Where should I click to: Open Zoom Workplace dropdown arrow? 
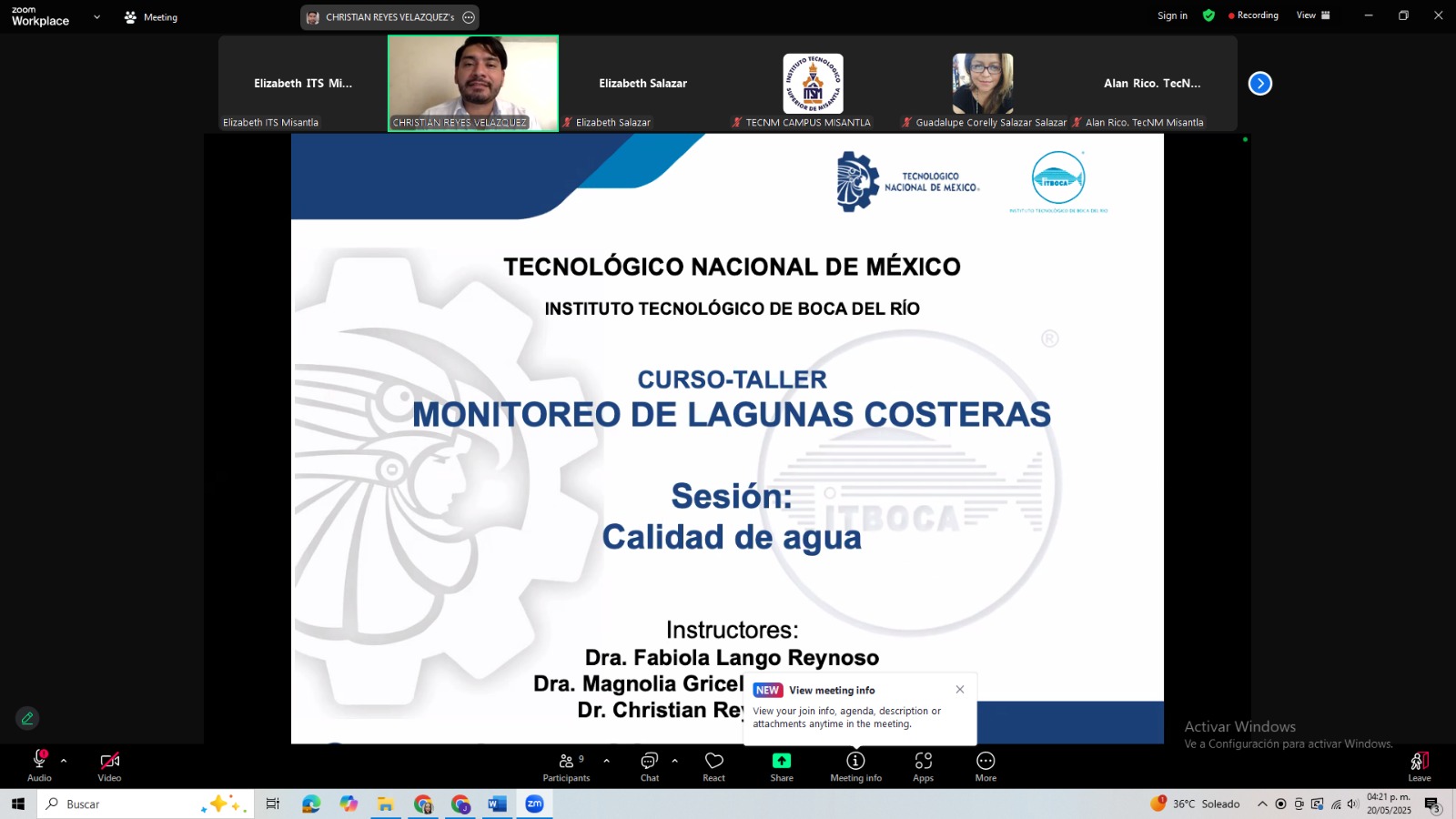point(96,17)
